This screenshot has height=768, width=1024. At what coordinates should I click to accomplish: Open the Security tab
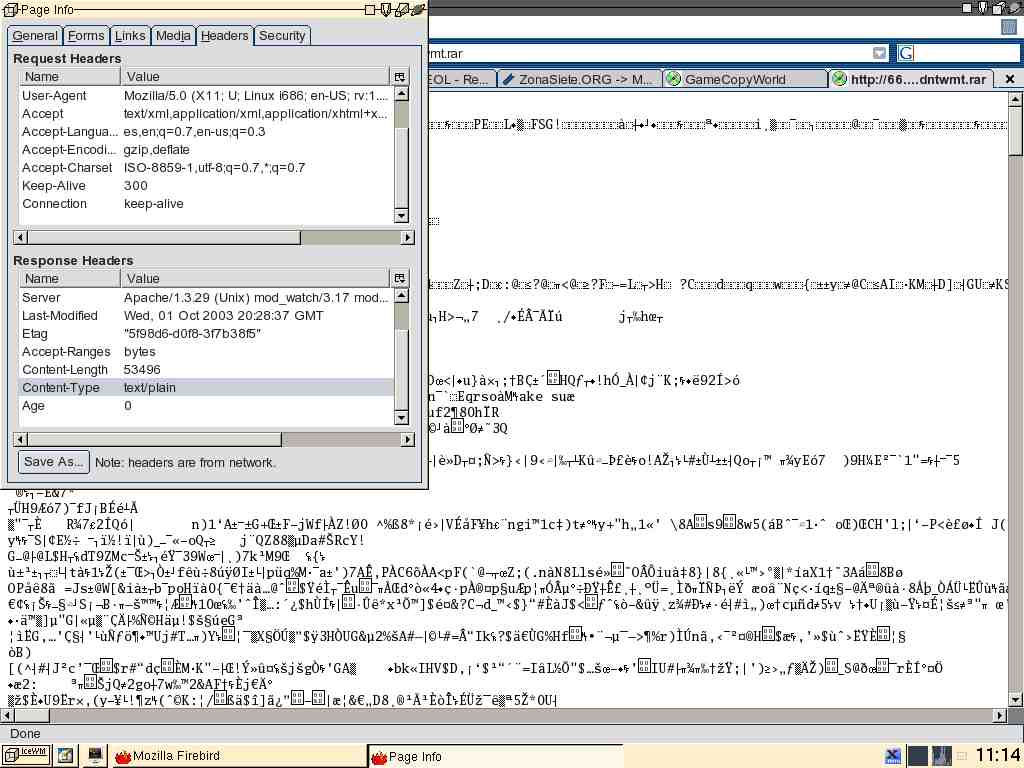tap(281, 36)
